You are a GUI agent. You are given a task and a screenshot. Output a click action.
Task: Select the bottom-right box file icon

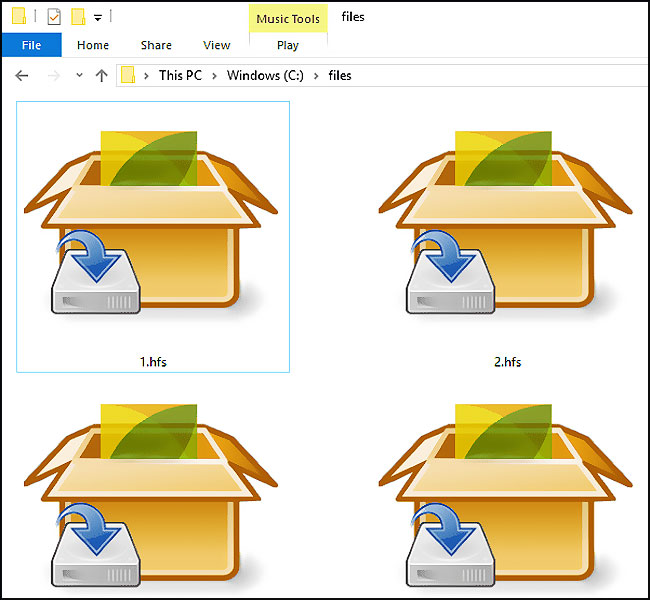[505, 496]
